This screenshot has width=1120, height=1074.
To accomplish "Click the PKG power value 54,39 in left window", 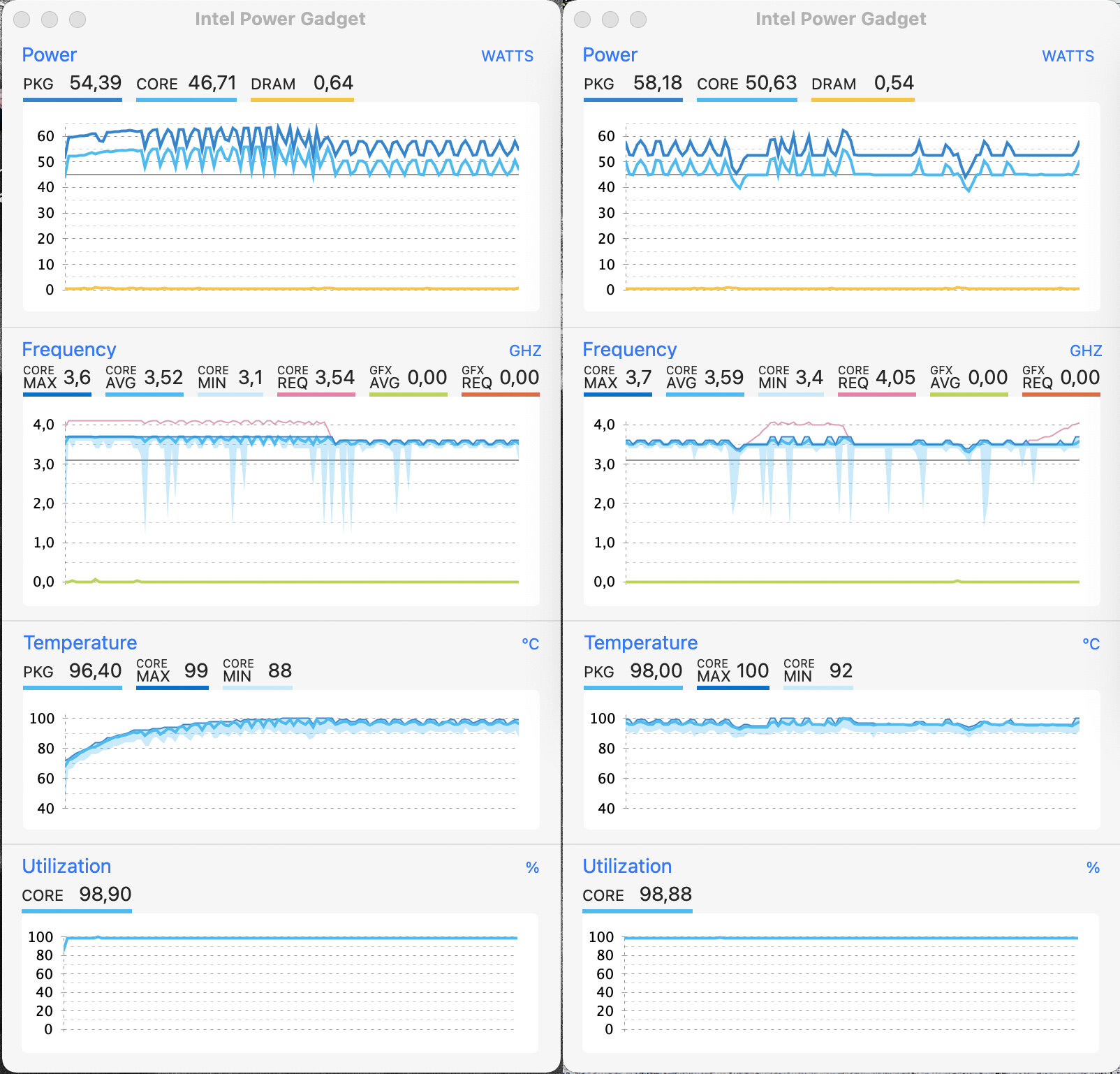I will click(95, 83).
